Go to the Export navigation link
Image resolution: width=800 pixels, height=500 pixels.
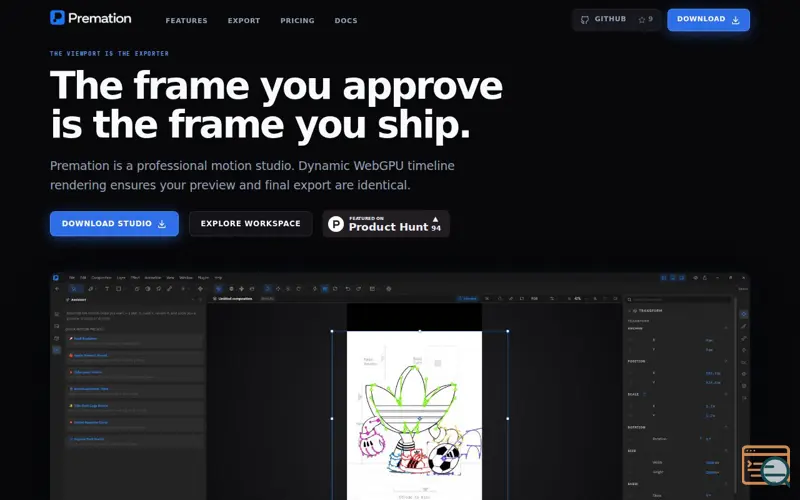tap(244, 21)
